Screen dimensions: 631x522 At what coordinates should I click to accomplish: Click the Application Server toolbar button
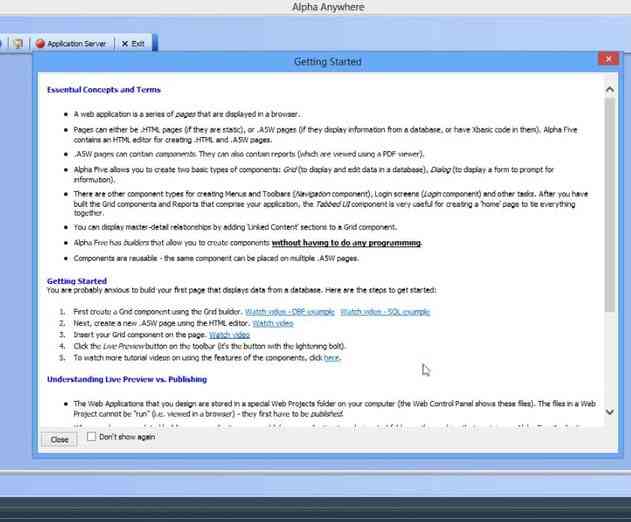click(71, 43)
